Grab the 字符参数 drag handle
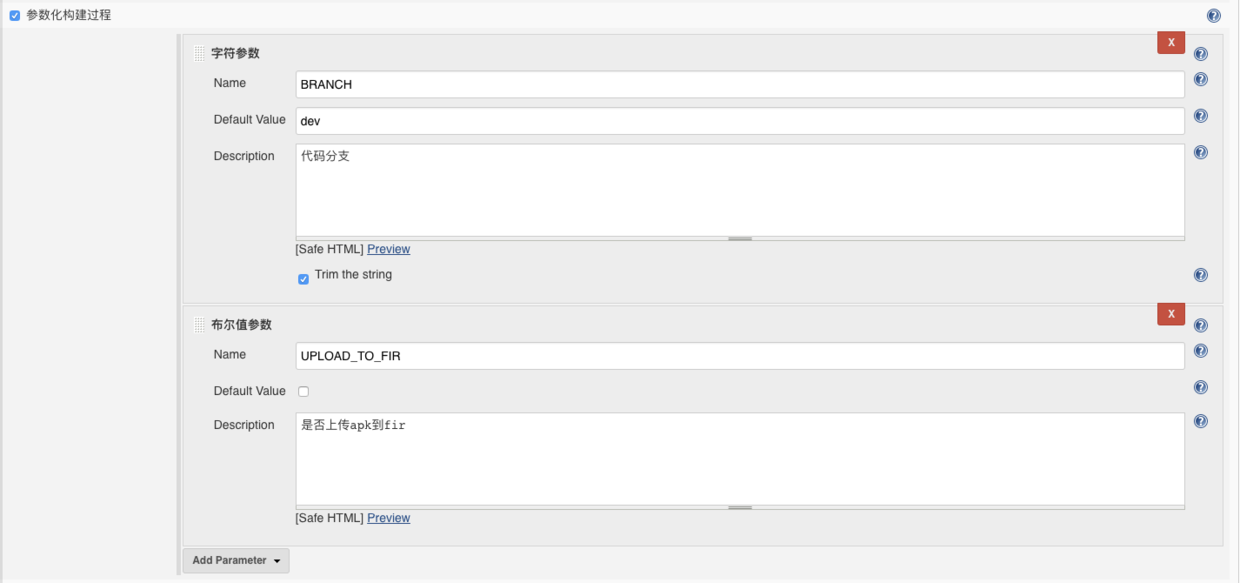This screenshot has height=583, width=1240. click(x=200, y=53)
